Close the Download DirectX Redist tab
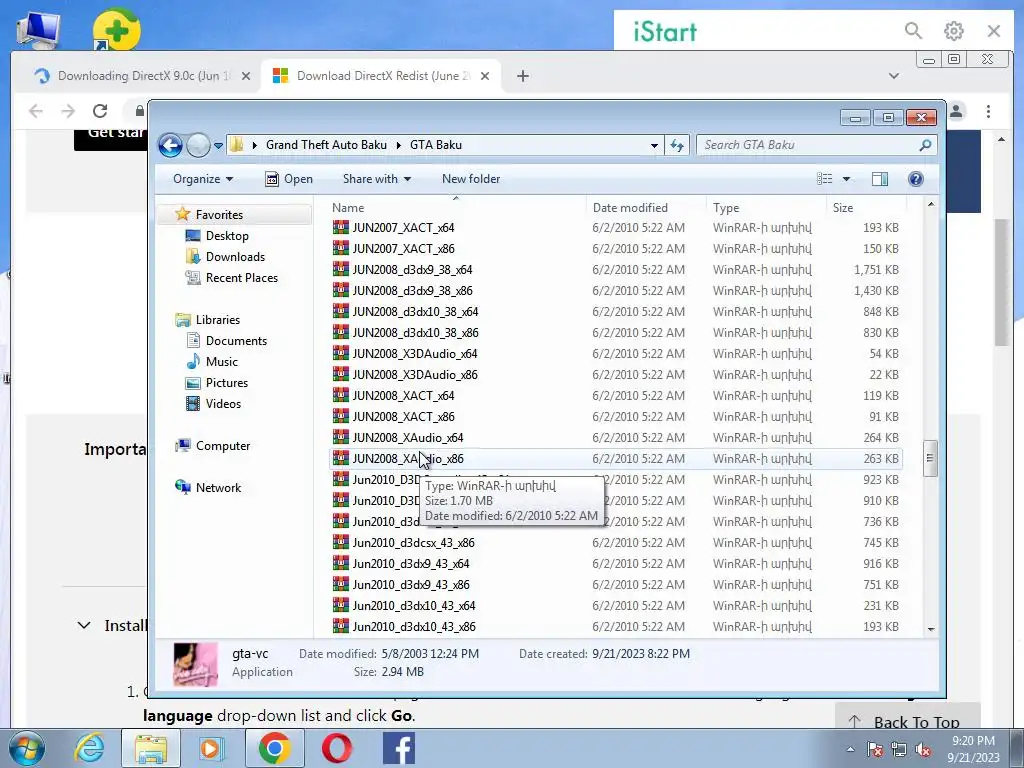1024x768 pixels. [485, 76]
